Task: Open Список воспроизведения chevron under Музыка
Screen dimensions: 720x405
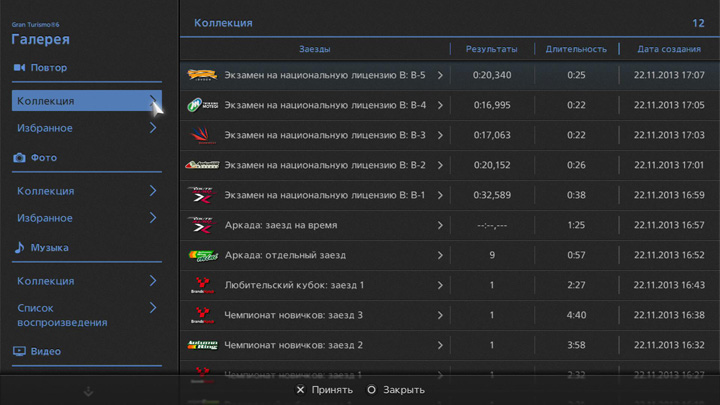Action: tap(153, 308)
